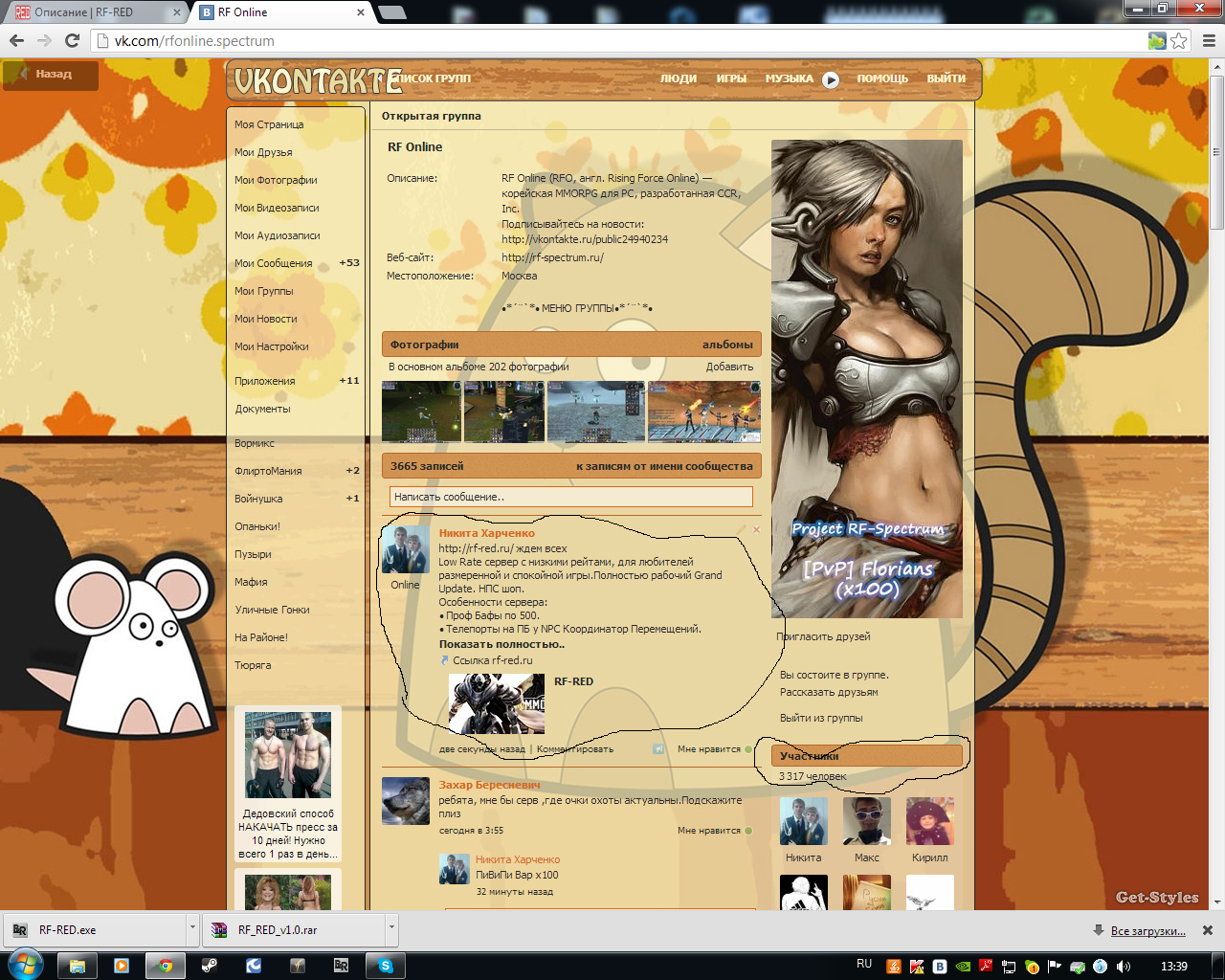Reload the page with the refresh icon

click(x=72, y=40)
